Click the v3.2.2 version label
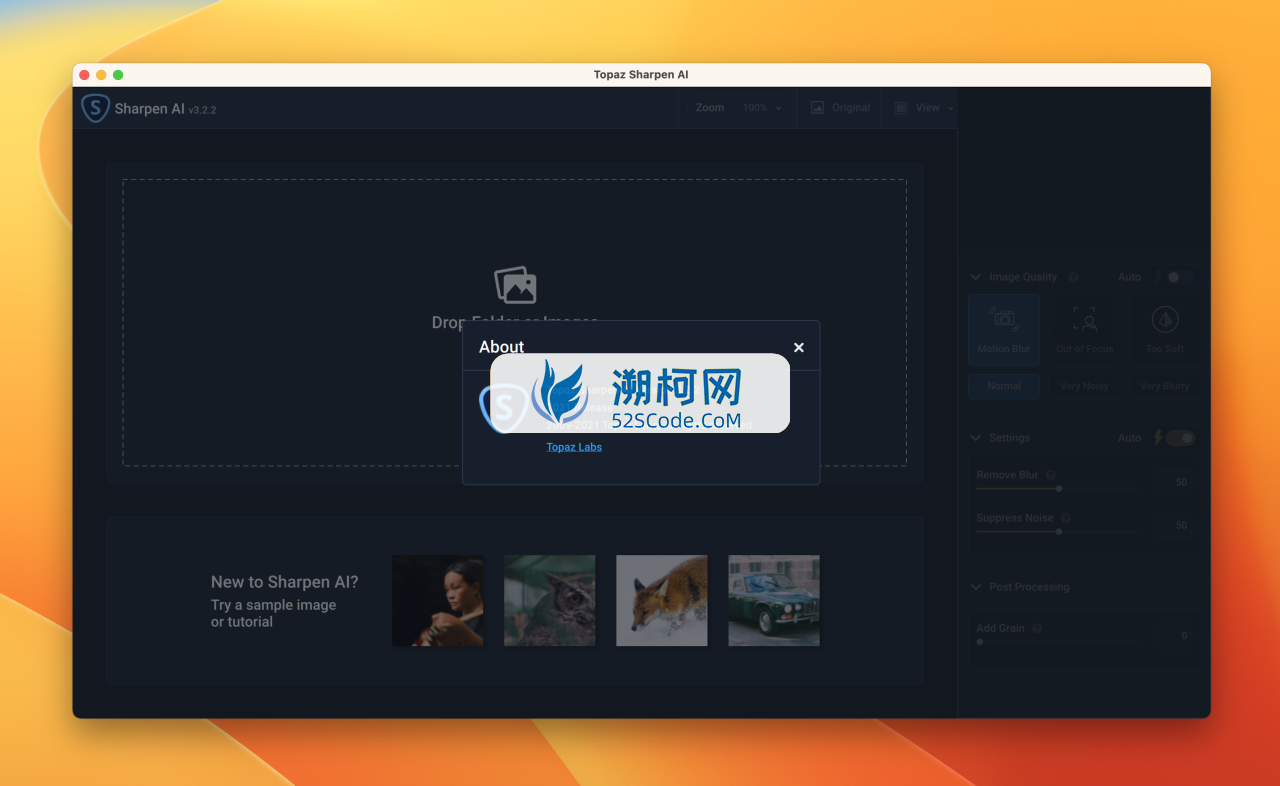This screenshot has height=786, width=1280. (x=202, y=110)
